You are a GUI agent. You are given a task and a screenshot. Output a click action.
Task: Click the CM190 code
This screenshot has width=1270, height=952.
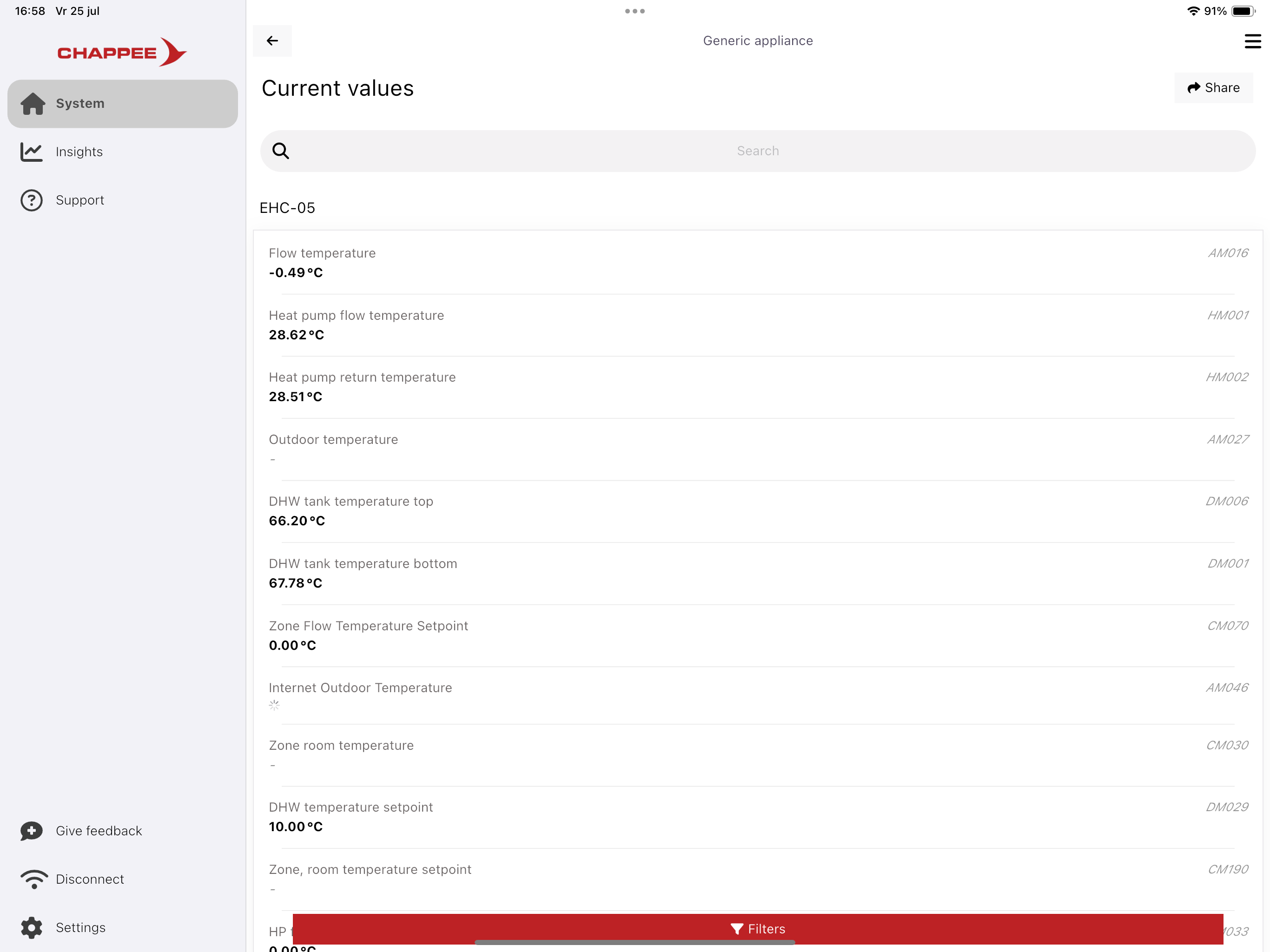click(1228, 869)
